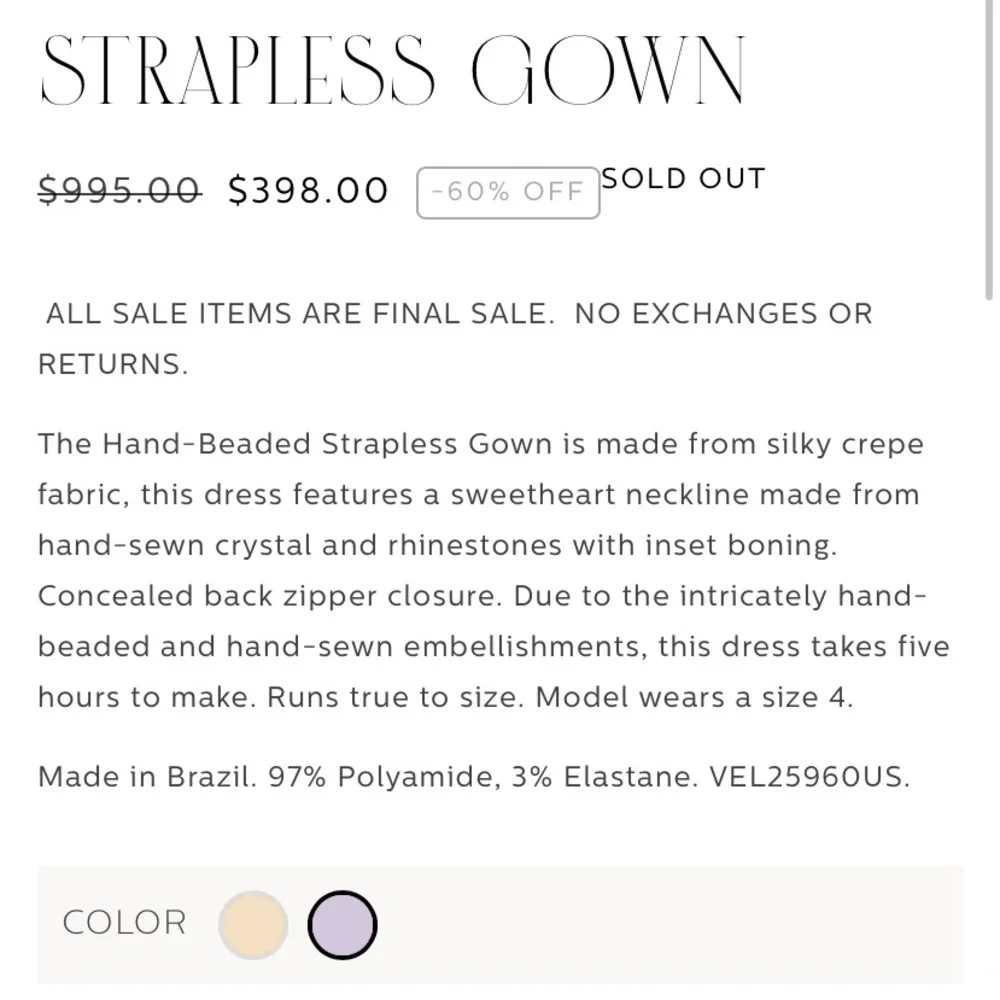Click the 'Made in Brazil' text
Viewport: 1000px width, 1000px height.
coord(148,777)
